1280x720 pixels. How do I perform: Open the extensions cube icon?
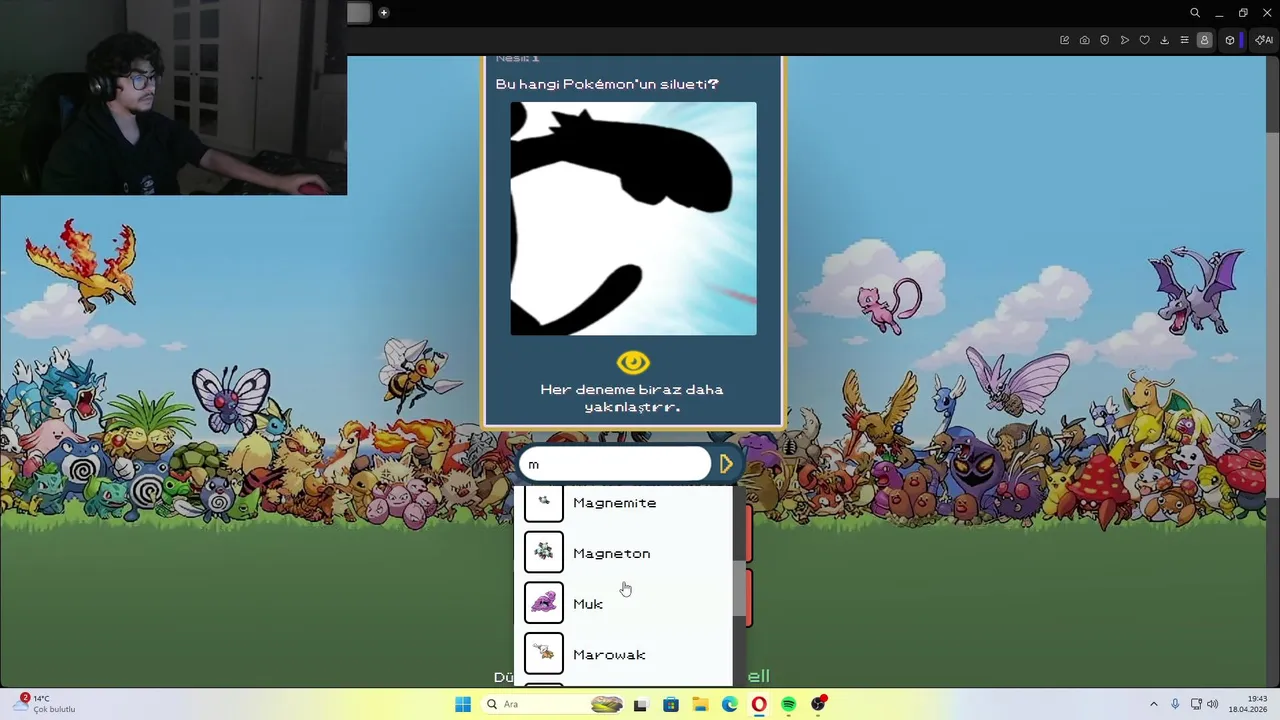pyautogui.click(x=1230, y=40)
